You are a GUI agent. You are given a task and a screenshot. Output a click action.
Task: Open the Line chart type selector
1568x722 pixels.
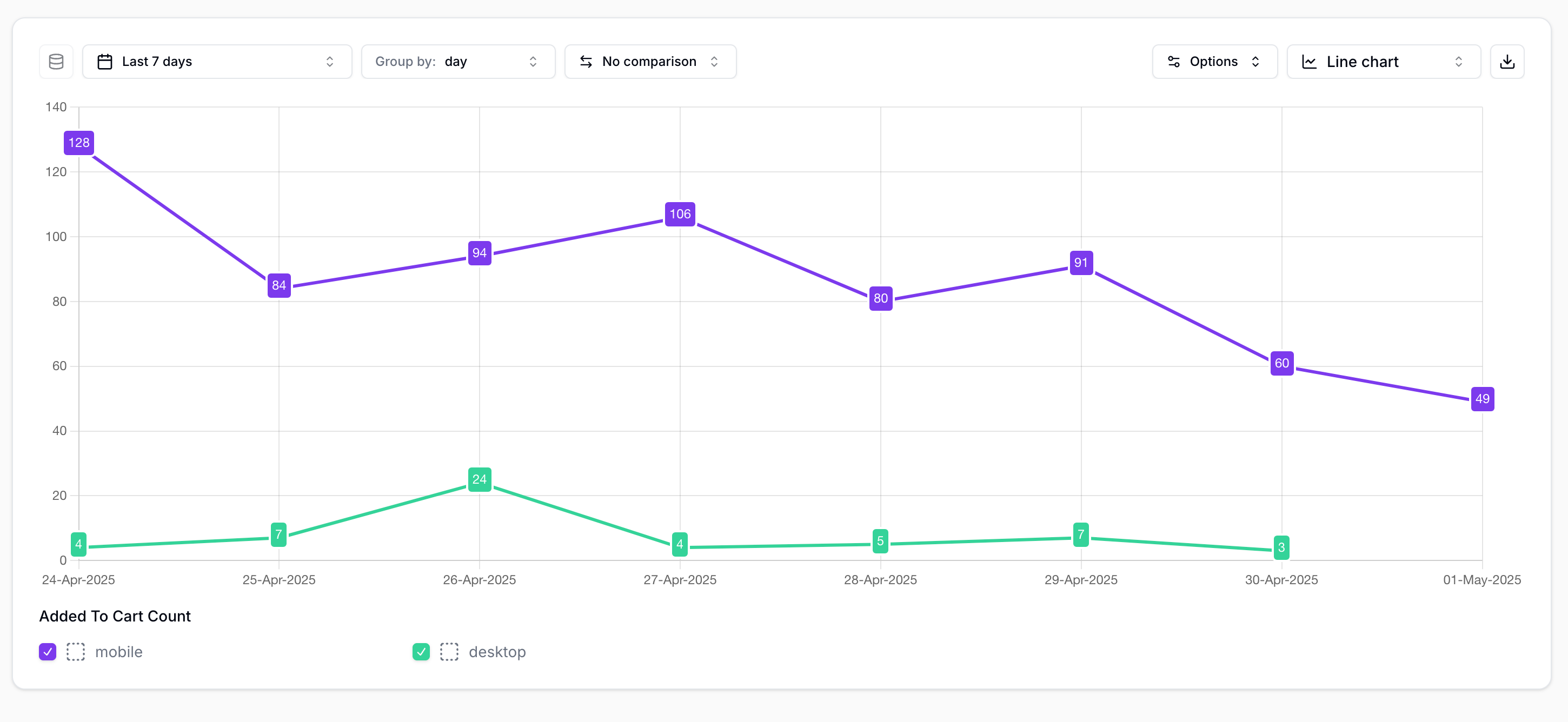[1383, 62]
